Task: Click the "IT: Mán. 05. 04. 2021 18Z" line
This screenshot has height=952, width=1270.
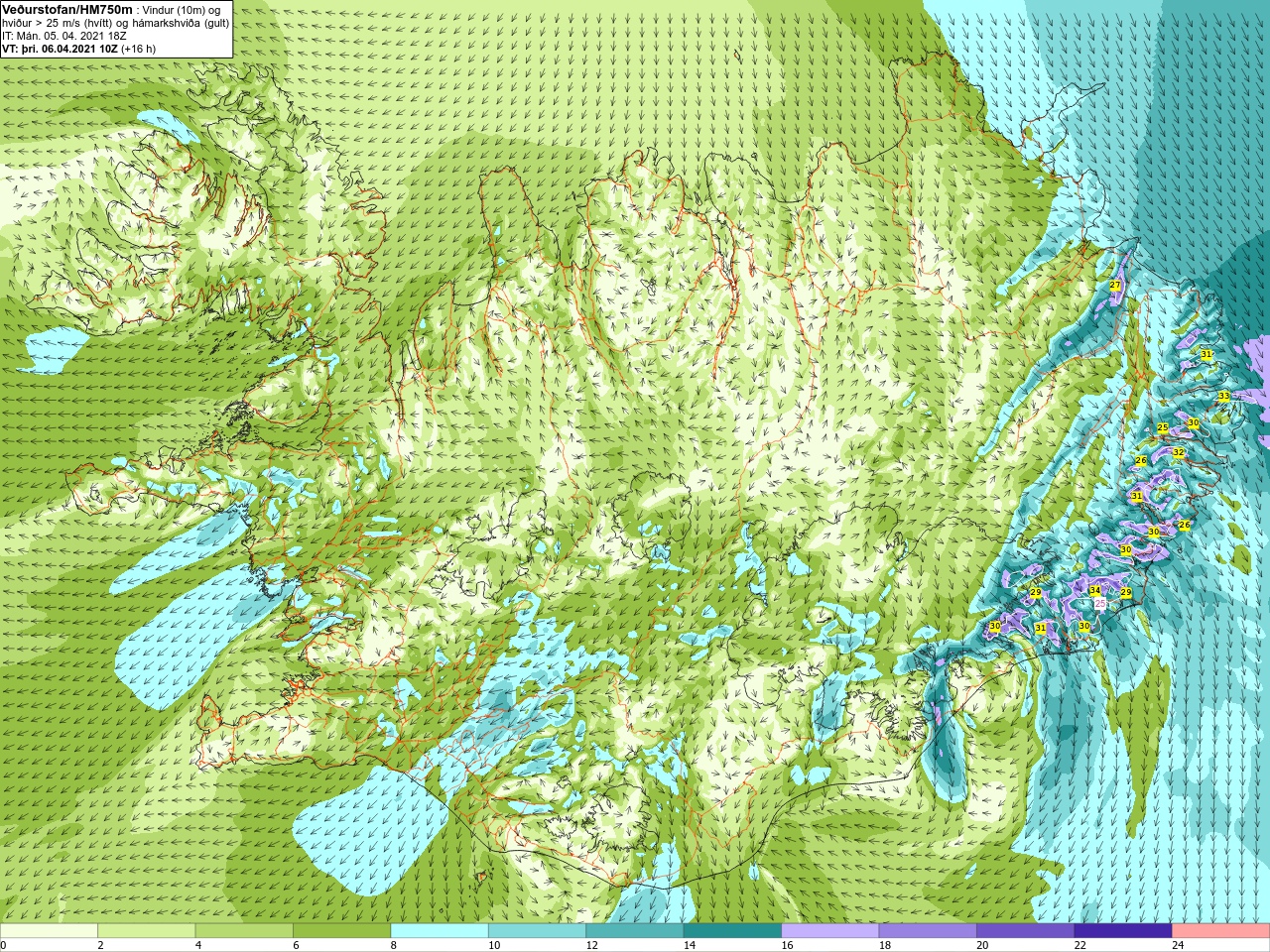Action: pyautogui.click(x=63, y=36)
